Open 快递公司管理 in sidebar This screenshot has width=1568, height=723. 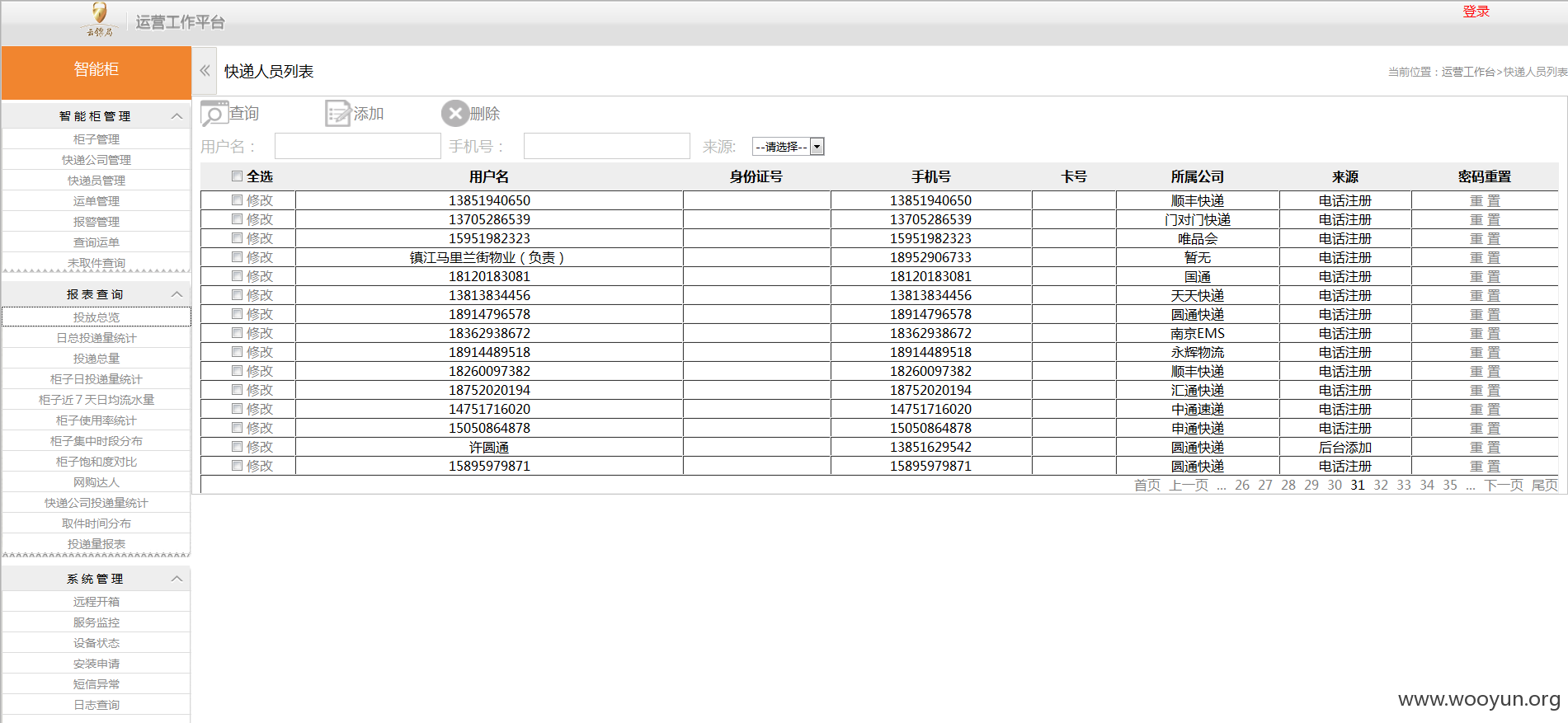97,160
